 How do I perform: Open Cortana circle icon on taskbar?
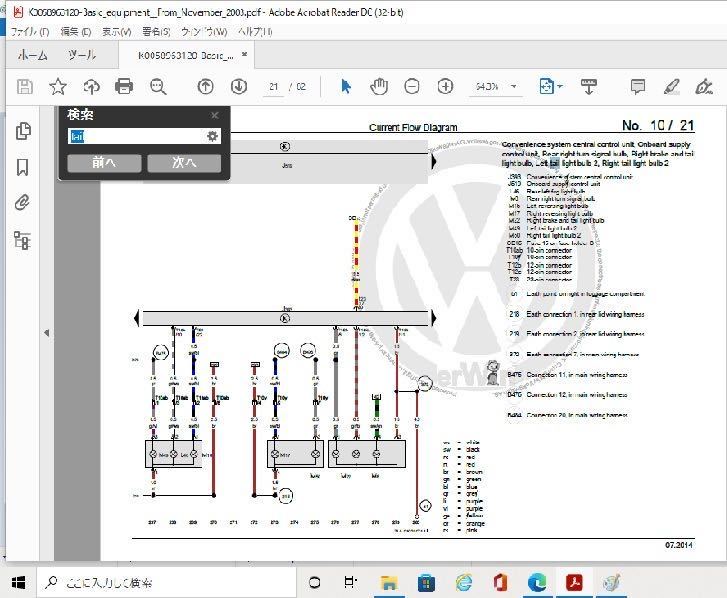pos(314,582)
